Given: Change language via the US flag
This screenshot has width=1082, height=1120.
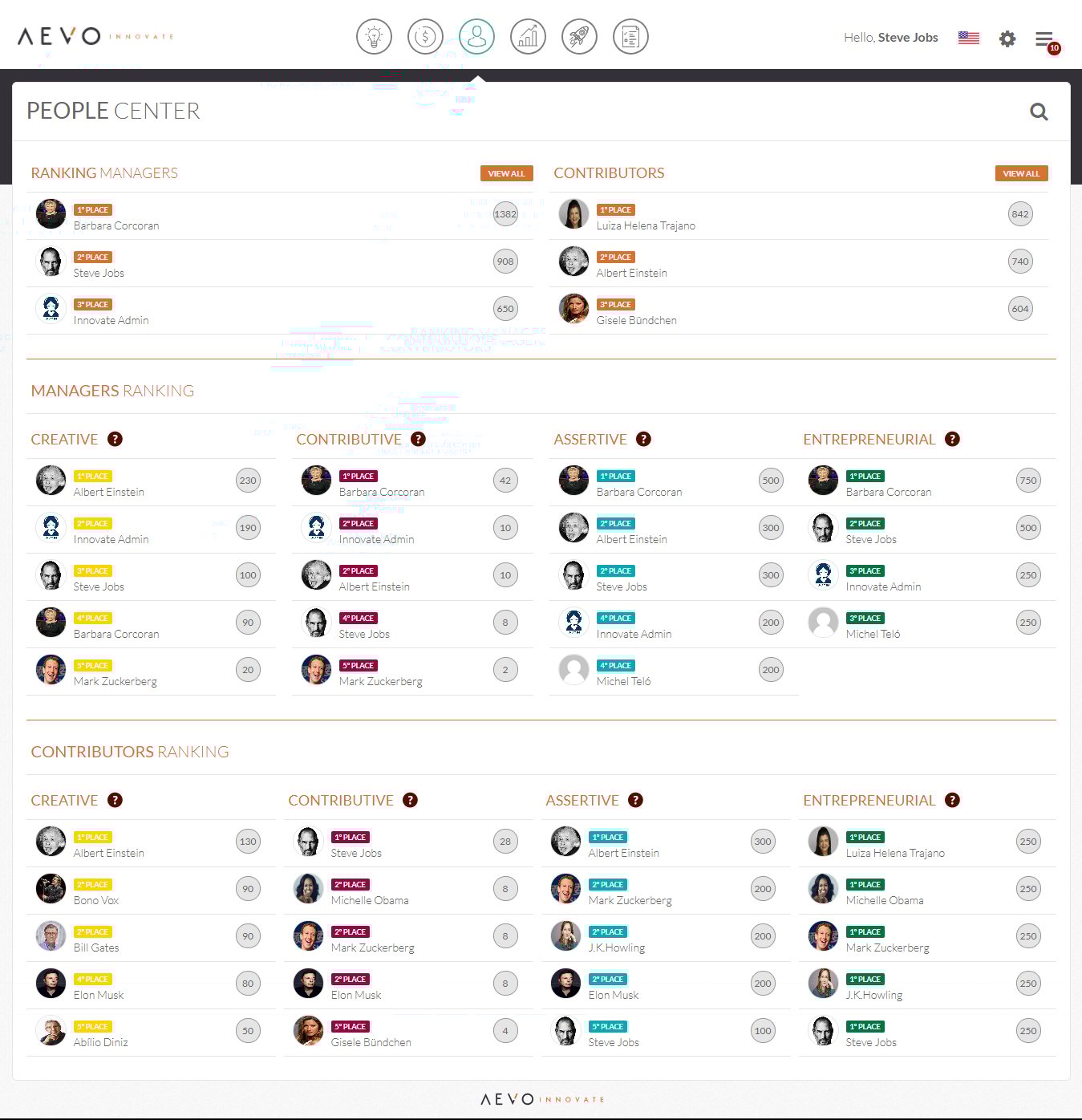Looking at the screenshot, I should tap(969, 38).
